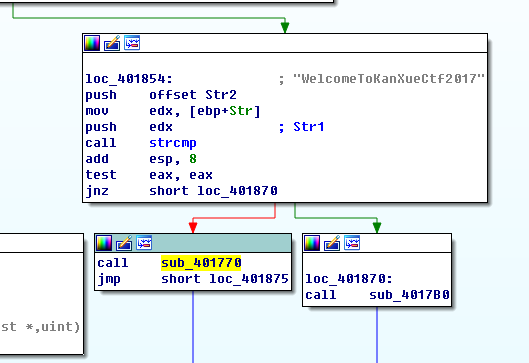Click offset Str2 operand

click(x=193, y=95)
